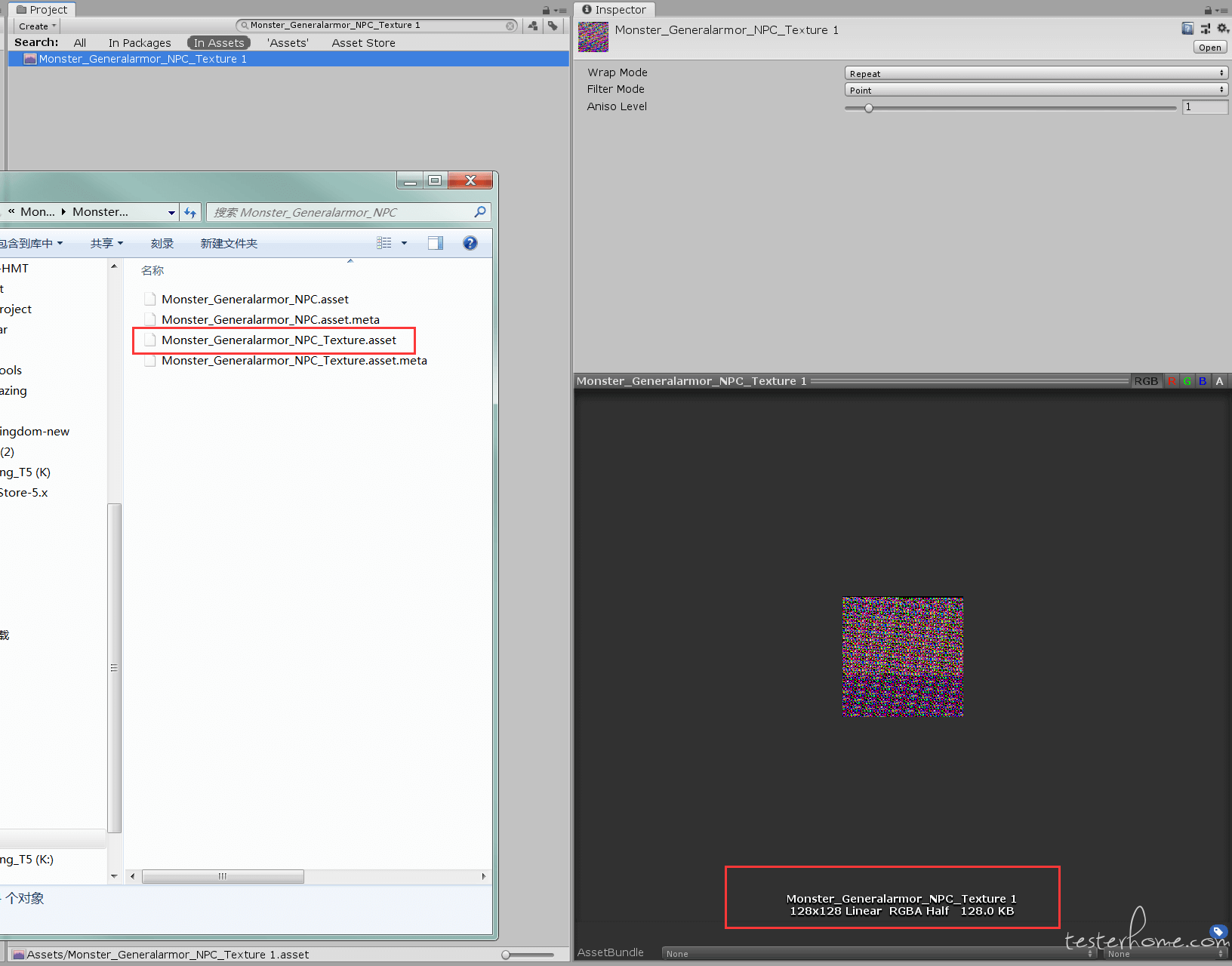Open the 共享 menu in Explorer
This screenshot has width=1232, height=966.
pos(106,243)
